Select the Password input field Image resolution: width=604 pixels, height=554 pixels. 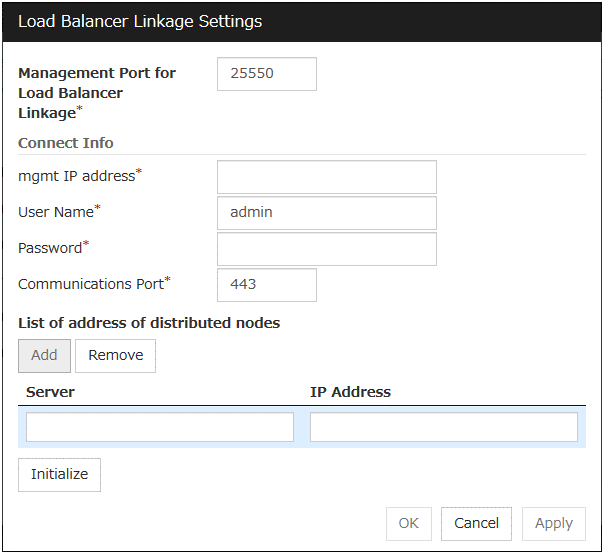pyautogui.click(x=326, y=249)
